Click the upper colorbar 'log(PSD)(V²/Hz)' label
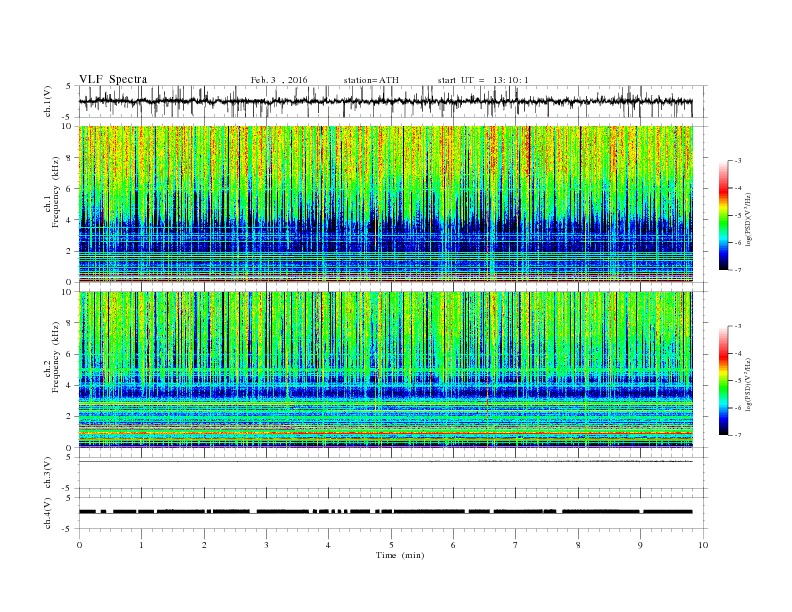Screen dimensions: 792x612 tap(748, 219)
